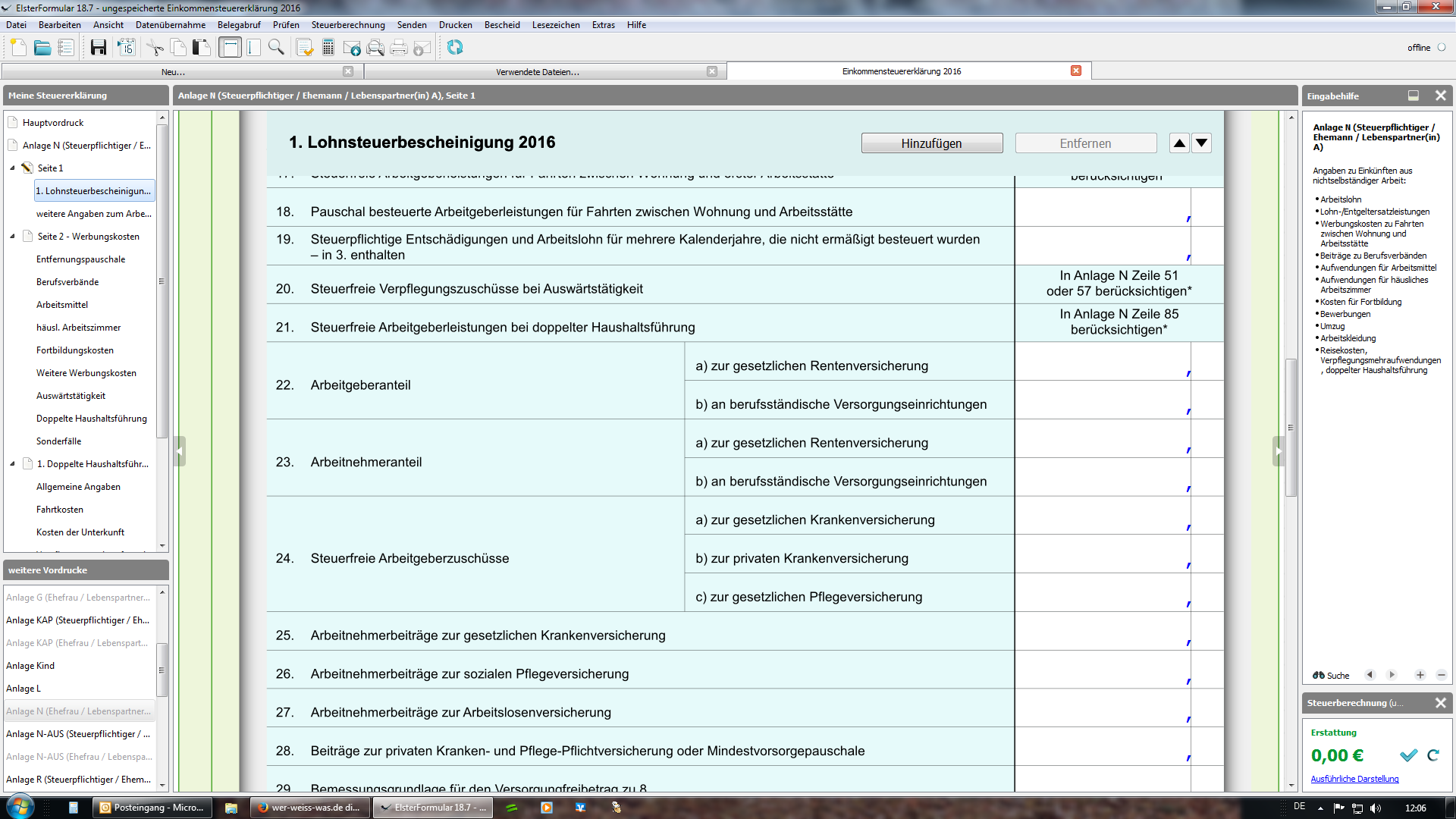Click the Meine Steuererklärung tree scrollbar
The width and height of the screenshot is (1456, 819).
162,281
